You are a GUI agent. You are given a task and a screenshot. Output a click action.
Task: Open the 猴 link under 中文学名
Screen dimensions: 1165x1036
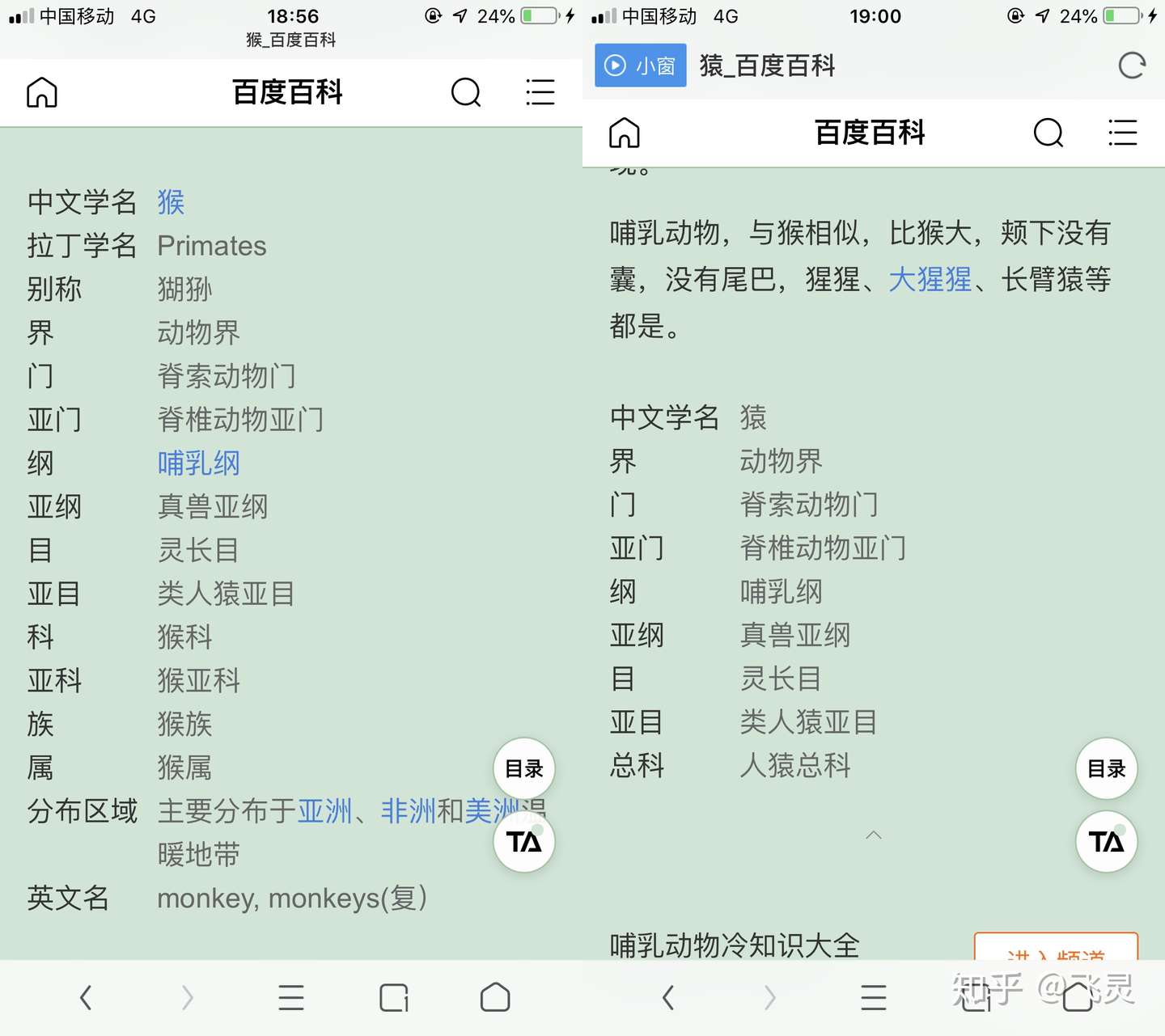pyautogui.click(x=171, y=201)
